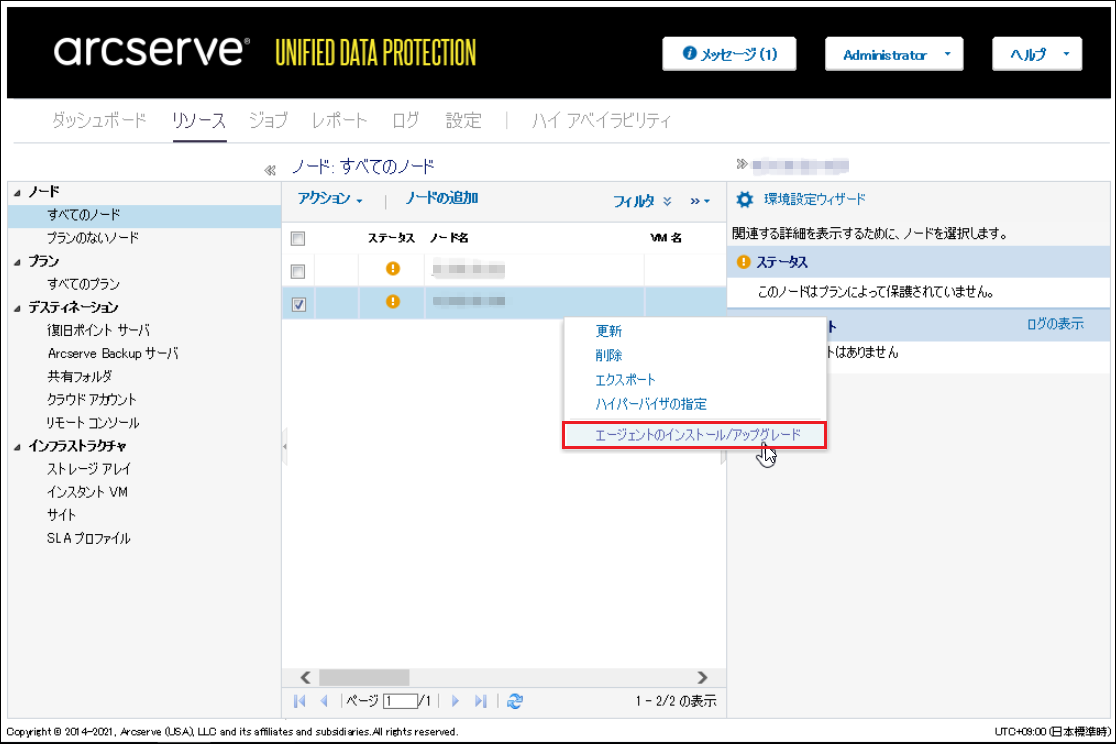Select クラウド アカウント in the tree
Screen dimensions: 1116x744
(91, 399)
